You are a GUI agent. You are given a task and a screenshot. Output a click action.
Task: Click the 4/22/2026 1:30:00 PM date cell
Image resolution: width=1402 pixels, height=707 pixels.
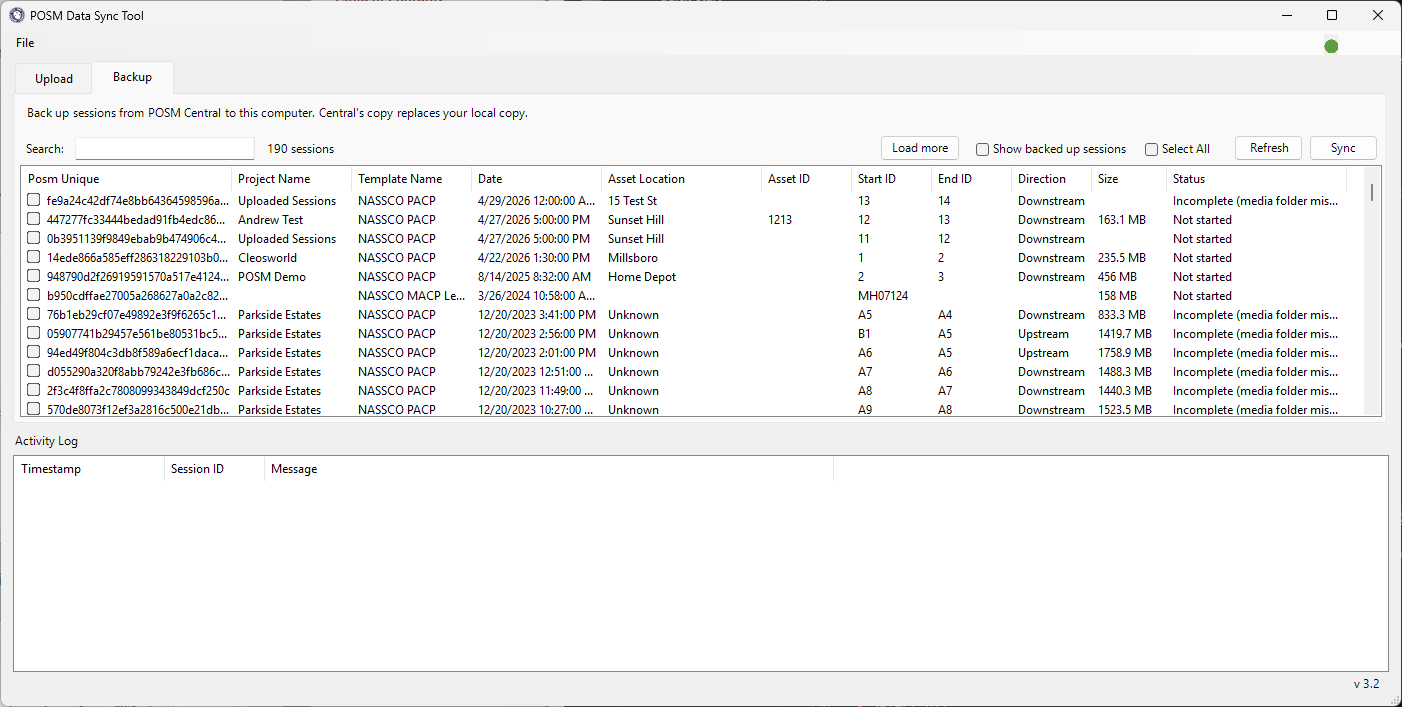[536, 258]
